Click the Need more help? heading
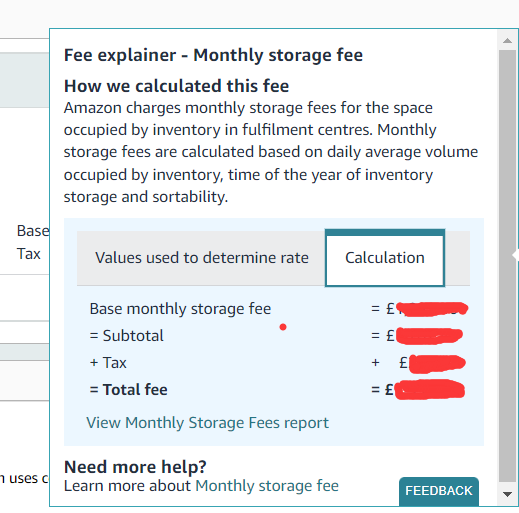519x513 pixels. coord(135,467)
